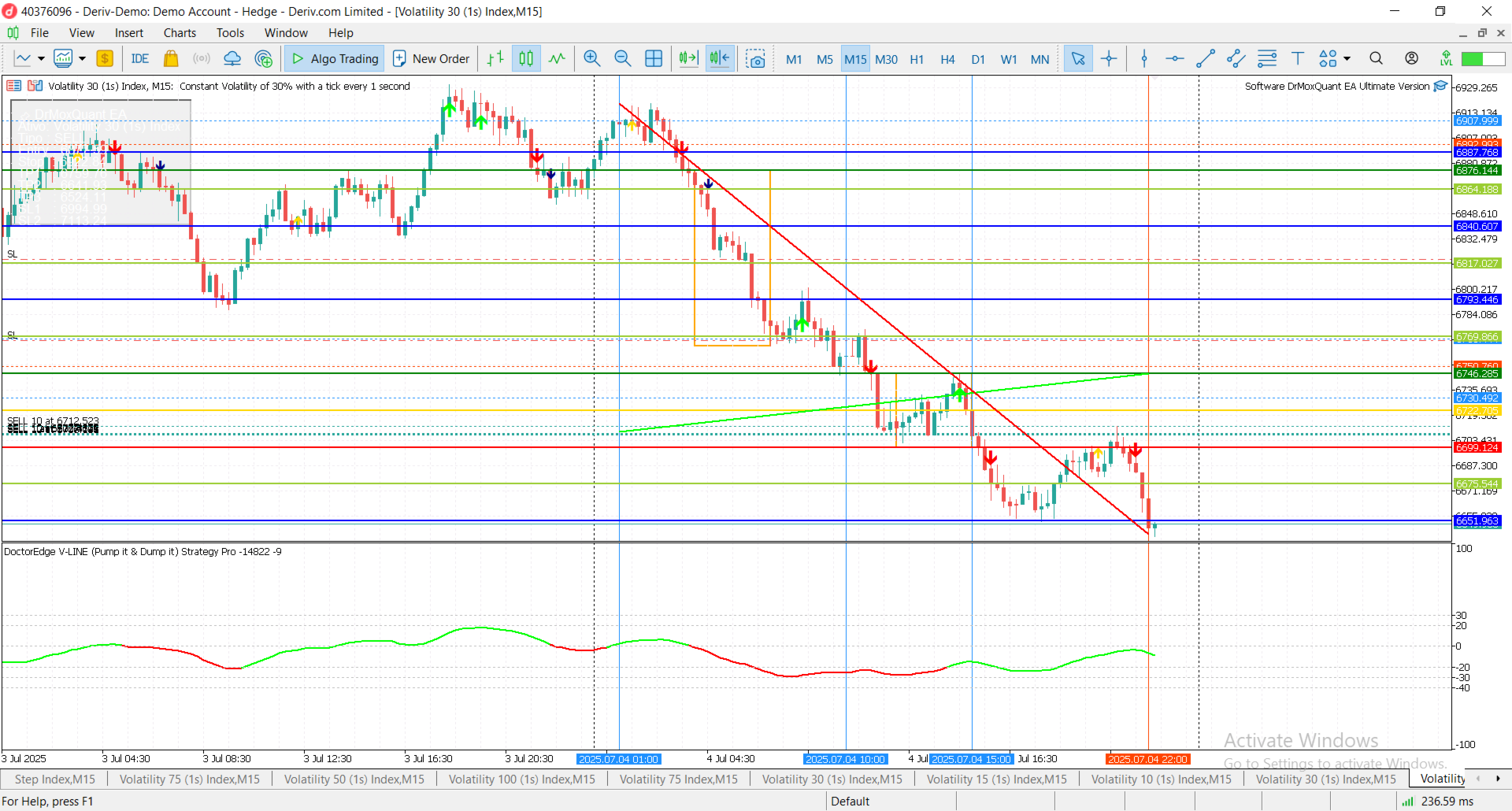Switch chart to candlestick mode

coord(526,59)
